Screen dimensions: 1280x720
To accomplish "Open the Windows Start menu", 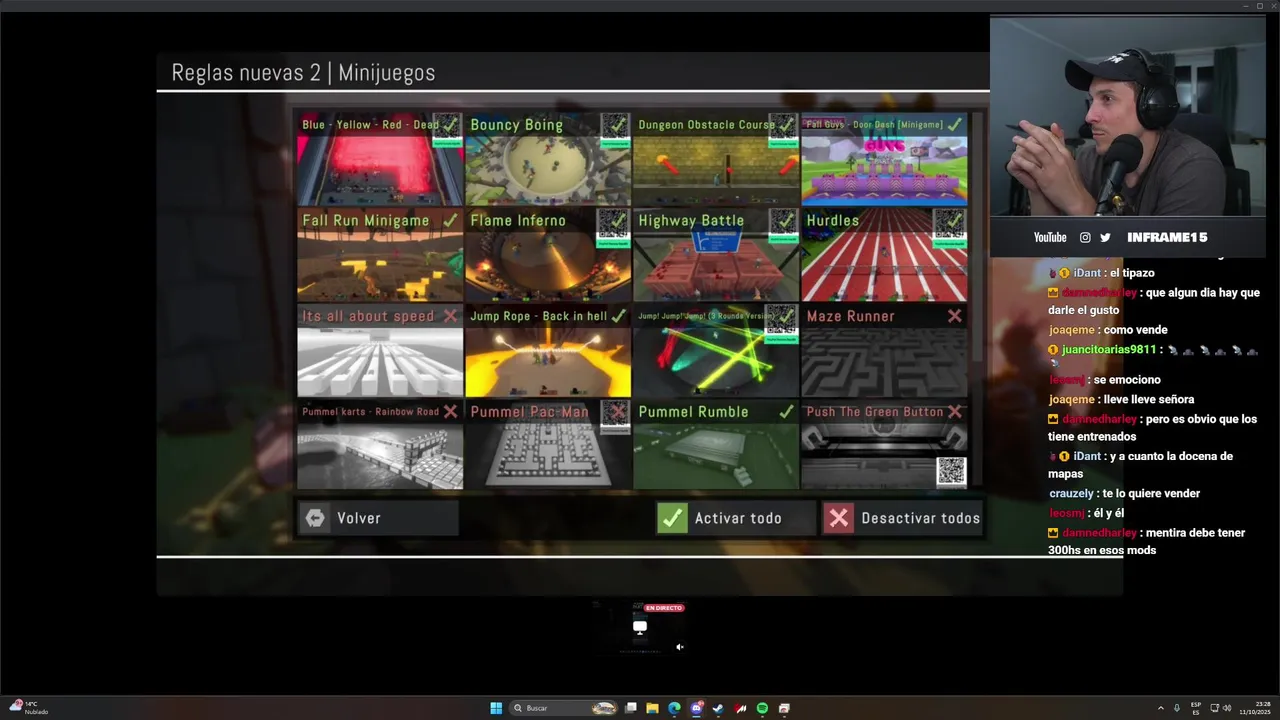I will pos(496,708).
